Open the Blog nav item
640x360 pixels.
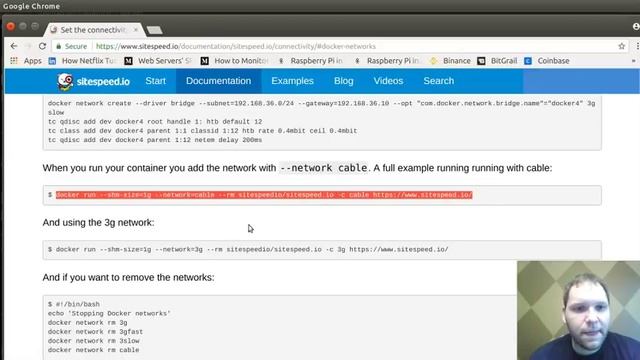click(x=344, y=81)
